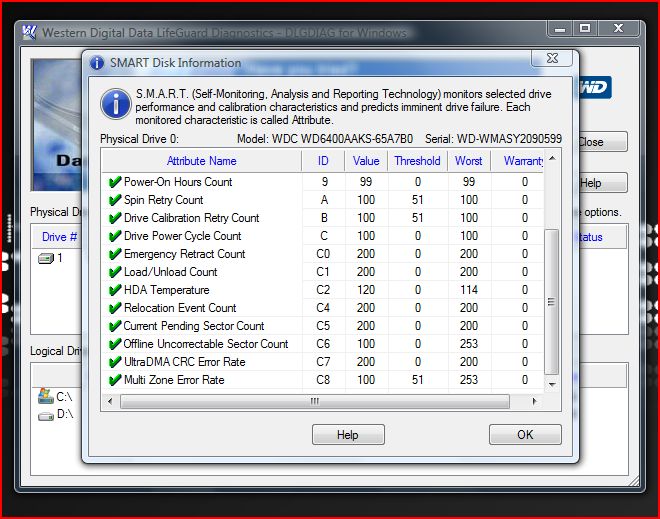
Task: Select the HDA Temperature row text
Action: [x=167, y=290]
